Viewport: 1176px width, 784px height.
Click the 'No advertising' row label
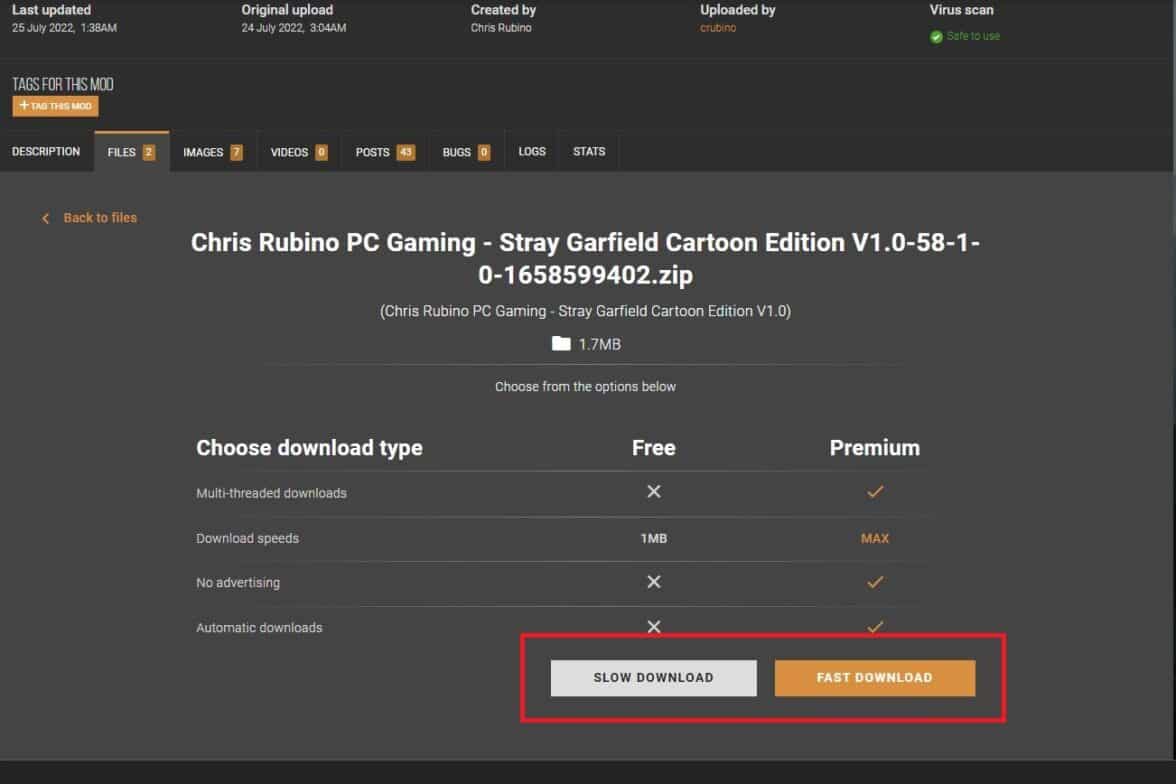pyautogui.click(x=238, y=582)
